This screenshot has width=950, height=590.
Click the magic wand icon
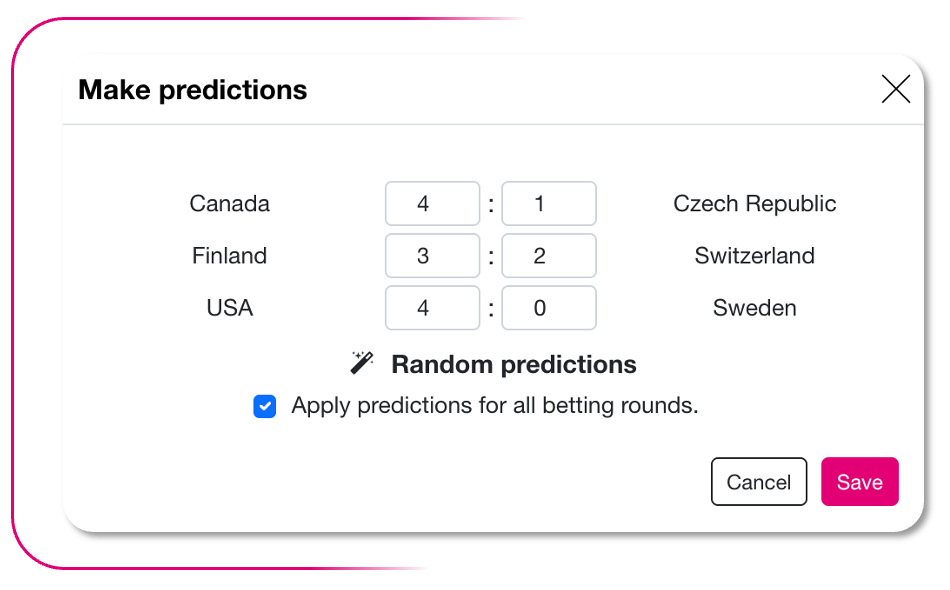point(362,363)
